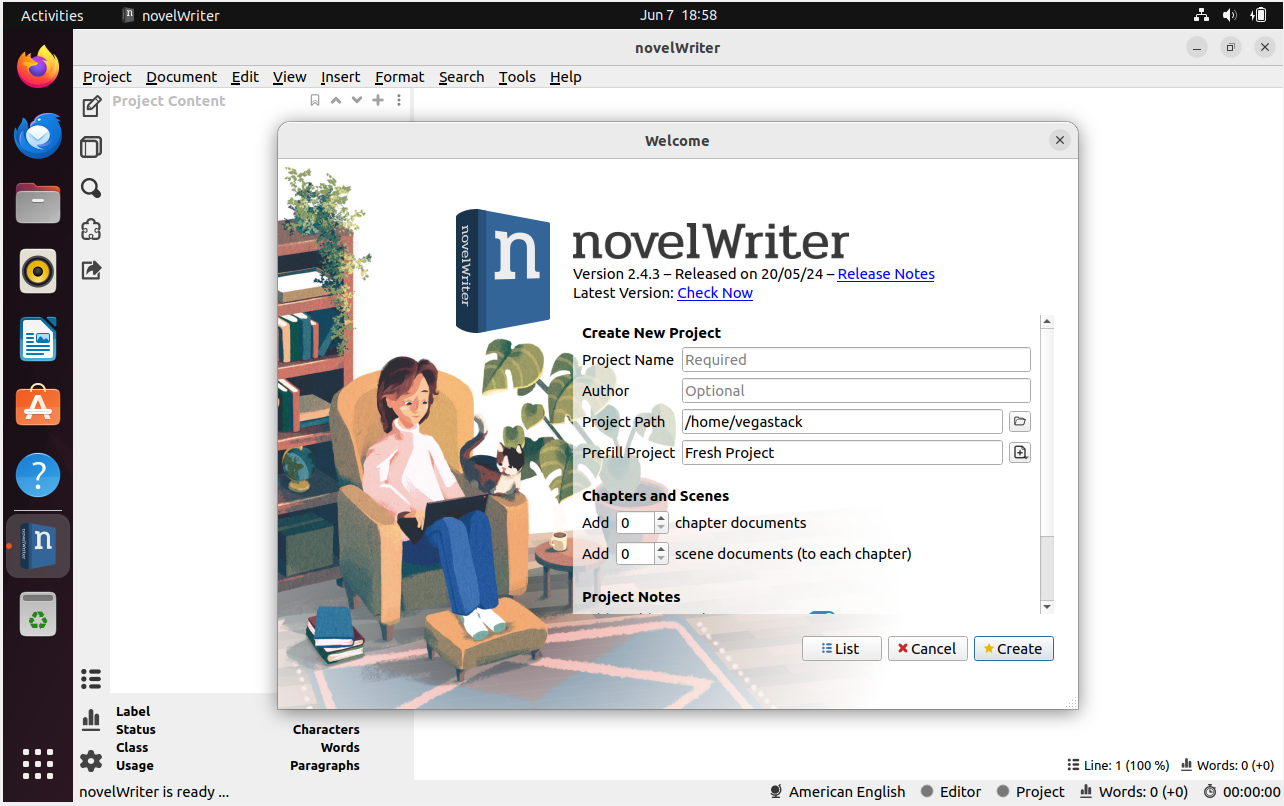The image size is (1284, 806).
Task: Click the editor footer Line position icon
Action: click(1073, 765)
